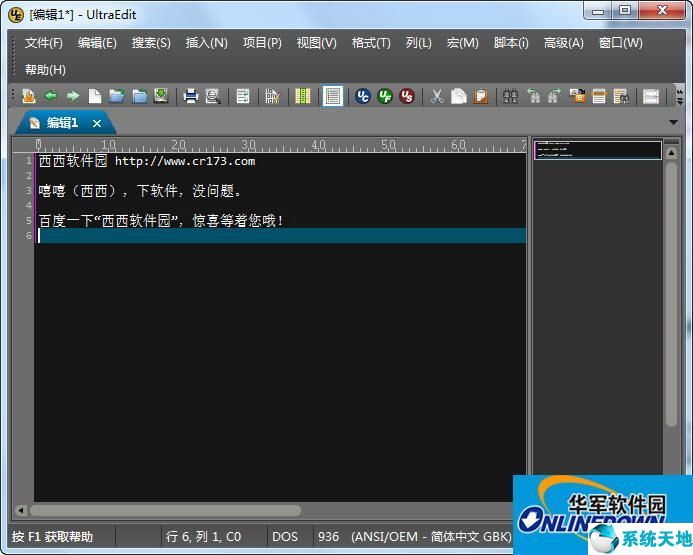Copy selection with the pages icon
The width and height of the screenshot is (693, 555).
point(459,96)
